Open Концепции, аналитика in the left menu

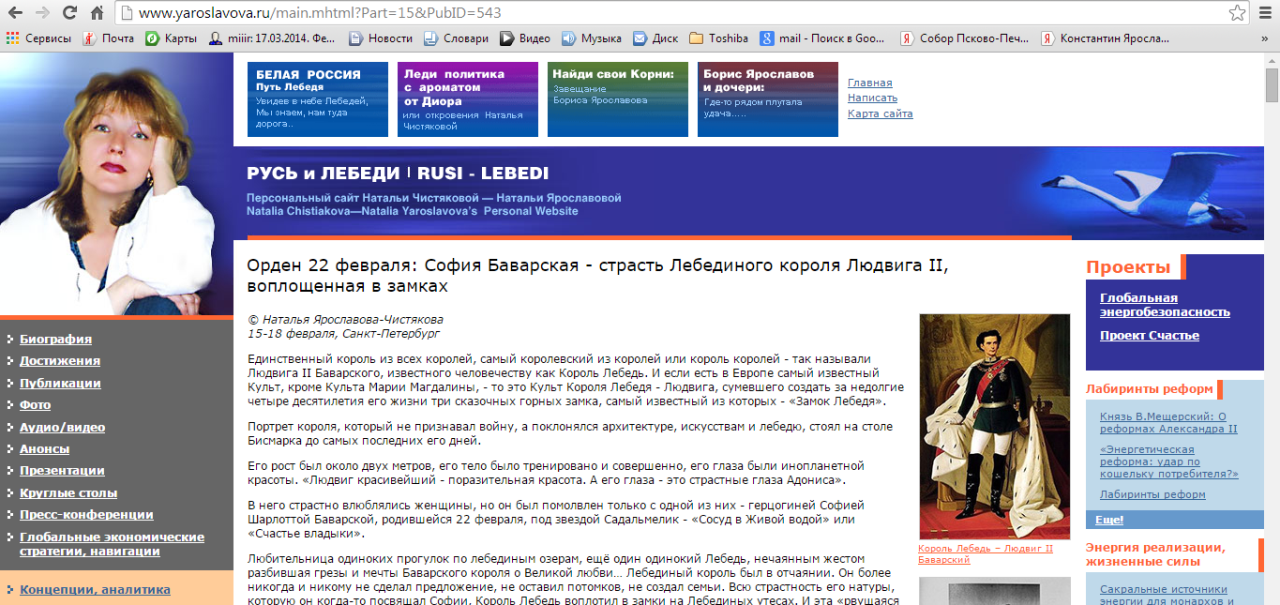95,590
